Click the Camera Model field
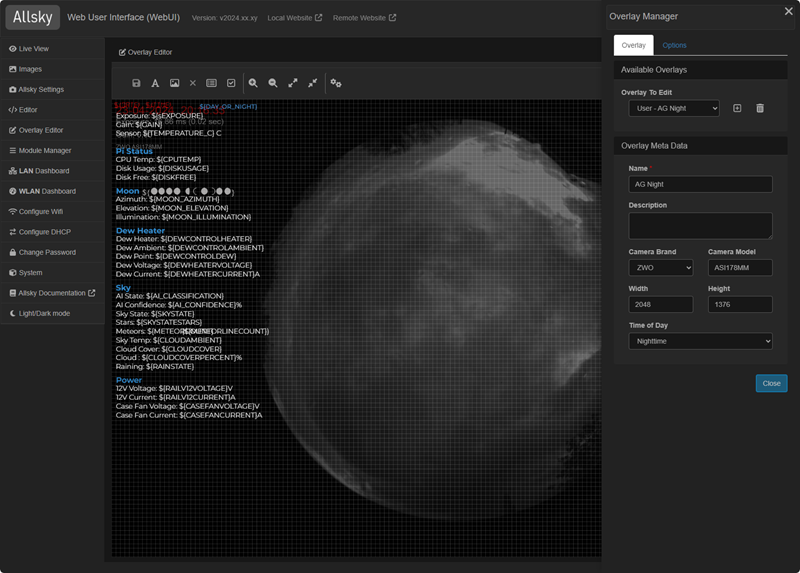 pos(740,268)
